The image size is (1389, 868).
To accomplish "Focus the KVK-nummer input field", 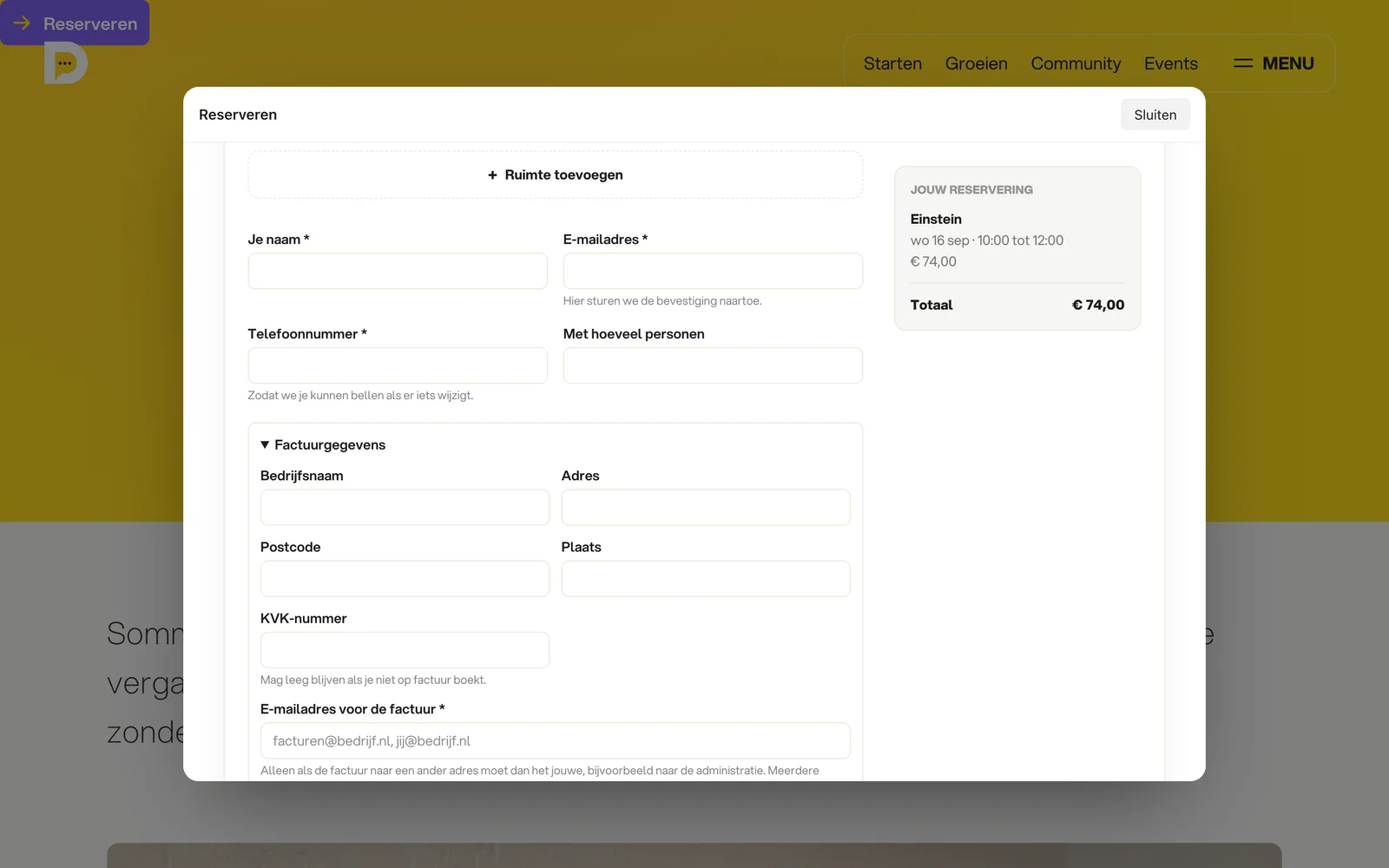I will pyautogui.click(x=405, y=650).
